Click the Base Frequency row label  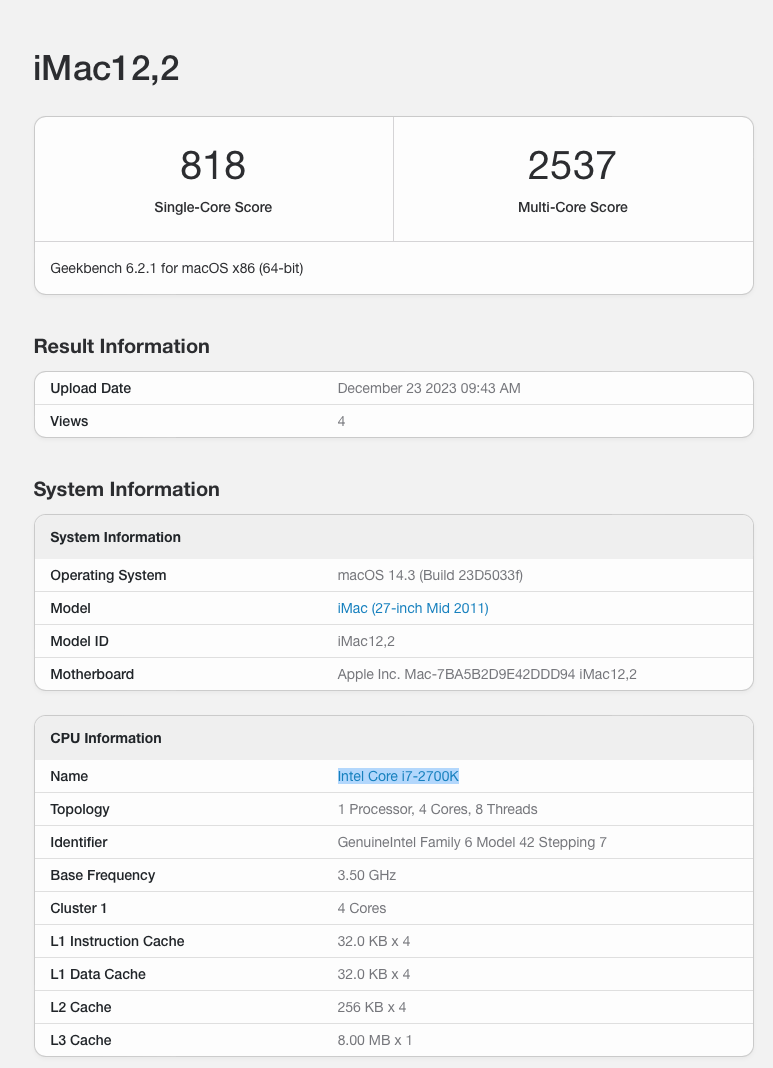tap(103, 875)
